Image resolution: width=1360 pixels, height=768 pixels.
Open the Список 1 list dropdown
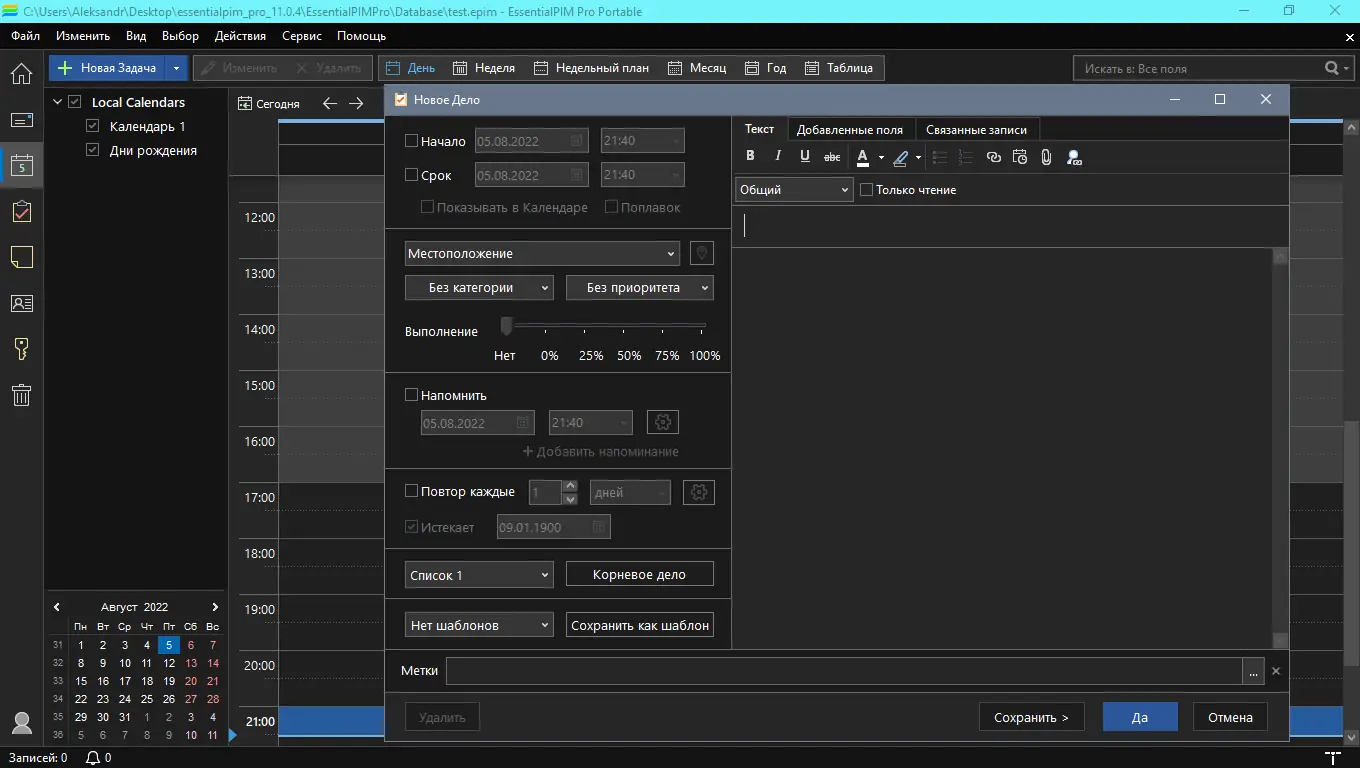(x=479, y=575)
